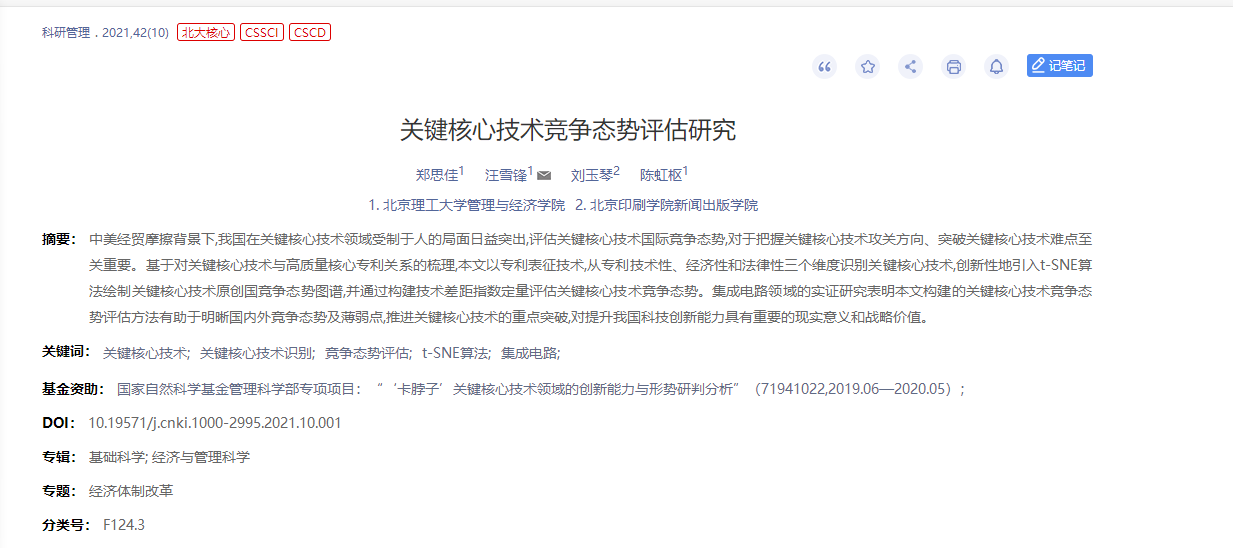The width and height of the screenshot is (1233, 548).
Task: Open the 记笔记 notes button
Action: (x=1059, y=66)
